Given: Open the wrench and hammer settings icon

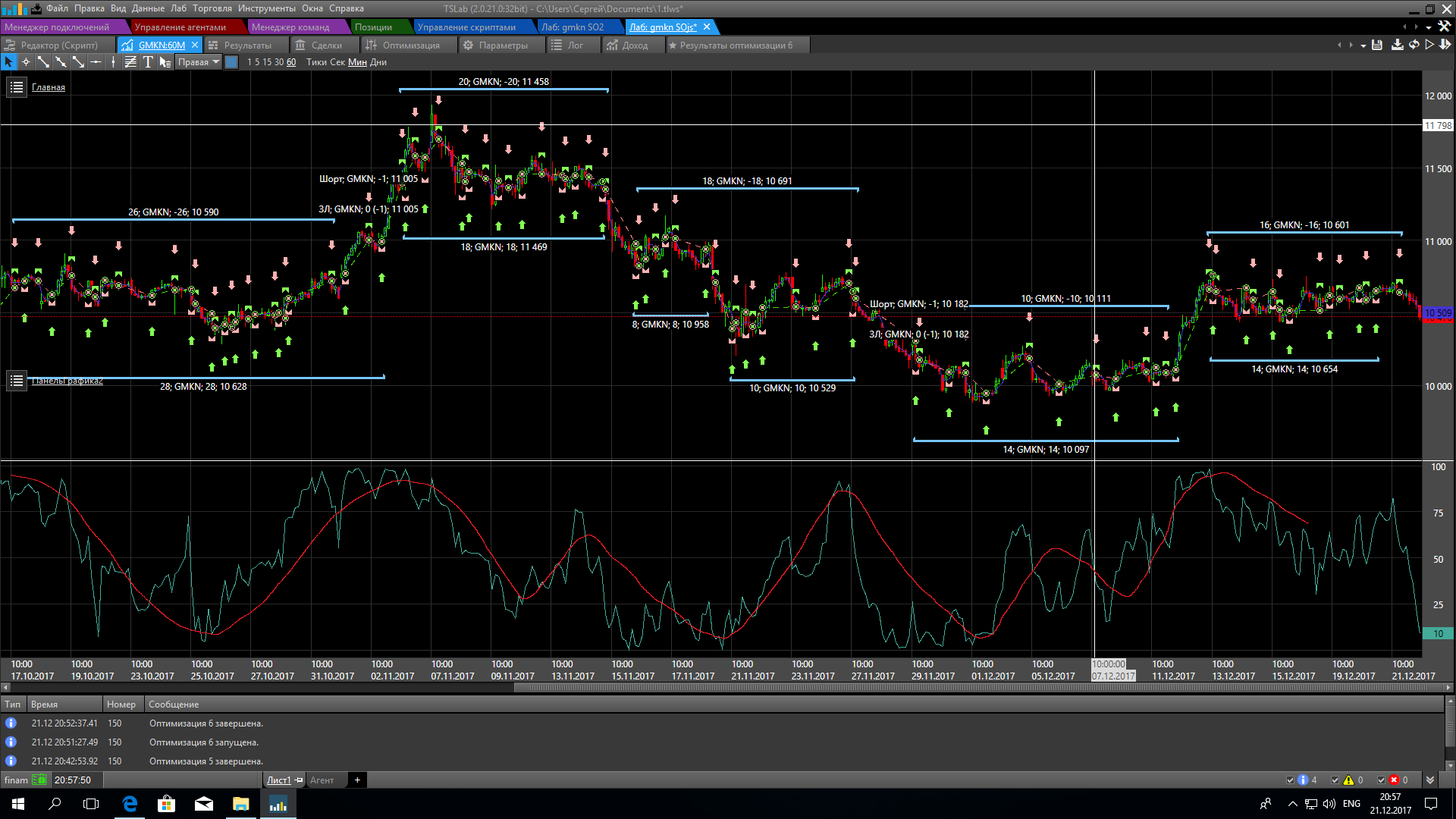Looking at the screenshot, I should 1444,27.
